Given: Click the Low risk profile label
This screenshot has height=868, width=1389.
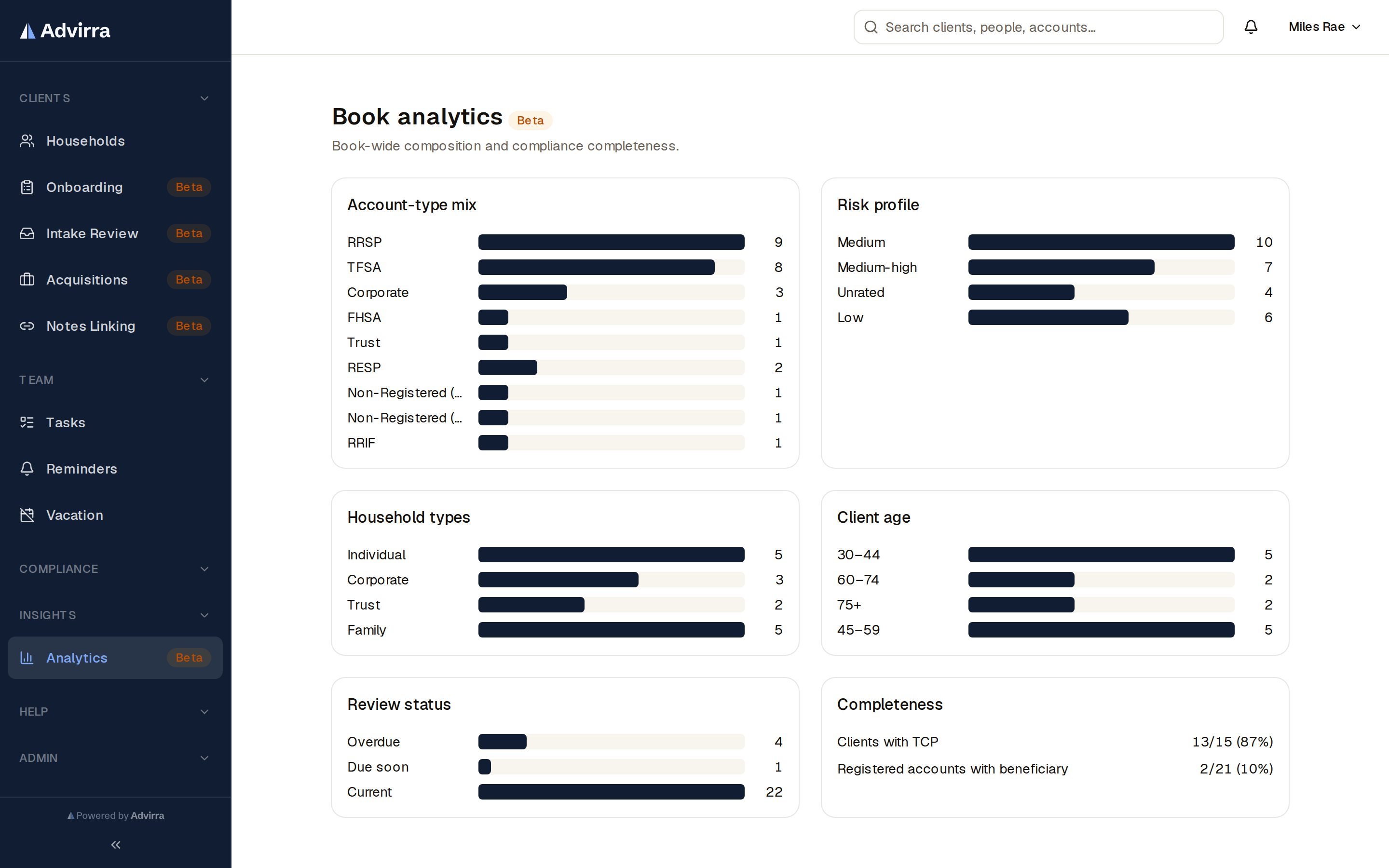Looking at the screenshot, I should coord(850,317).
